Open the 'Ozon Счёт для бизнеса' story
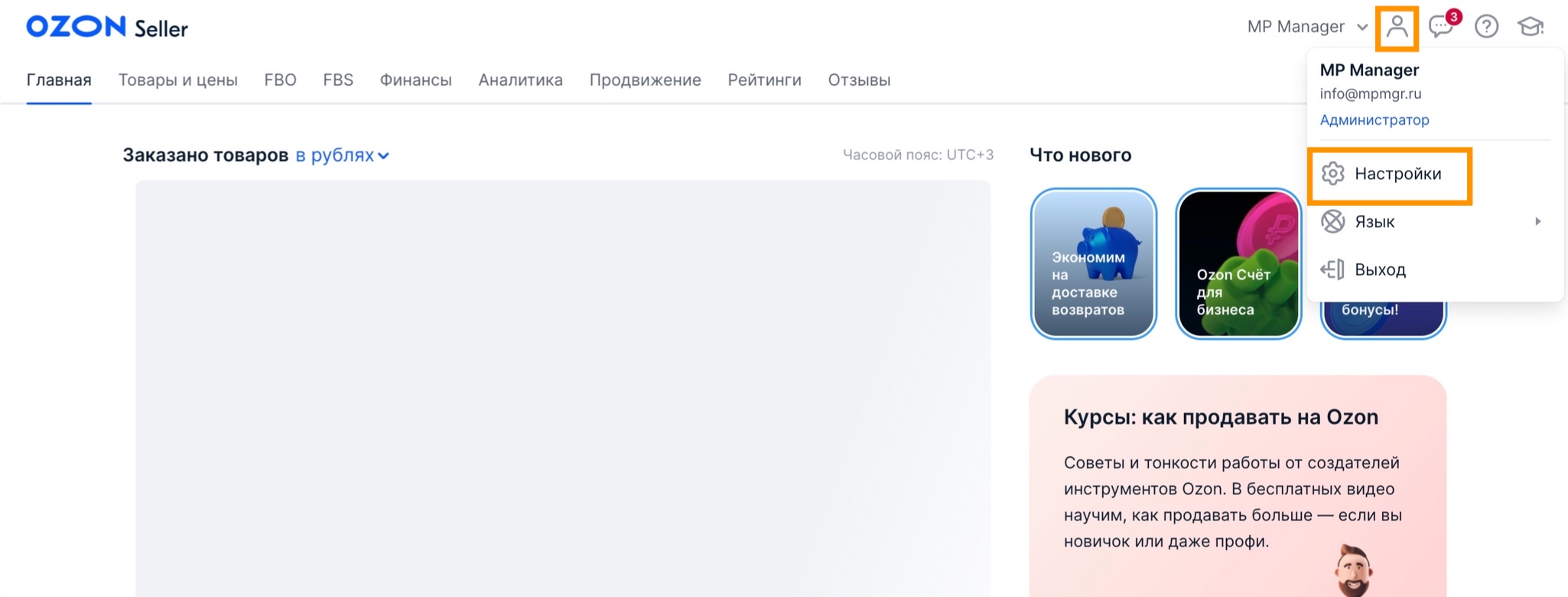The height and width of the screenshot is (597, 1568). tap(1238, 263)
